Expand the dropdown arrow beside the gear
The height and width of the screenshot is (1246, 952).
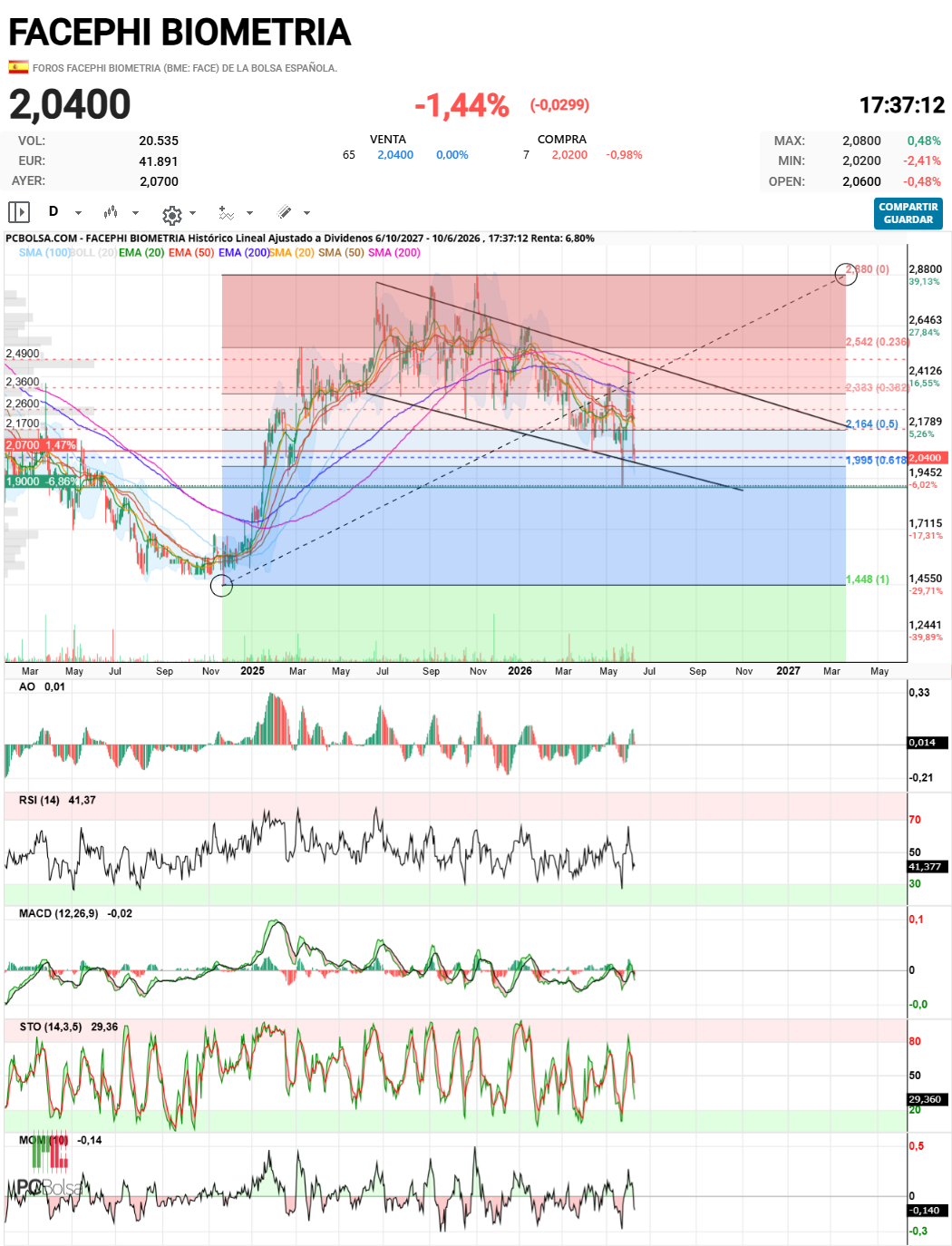(193, 213)
